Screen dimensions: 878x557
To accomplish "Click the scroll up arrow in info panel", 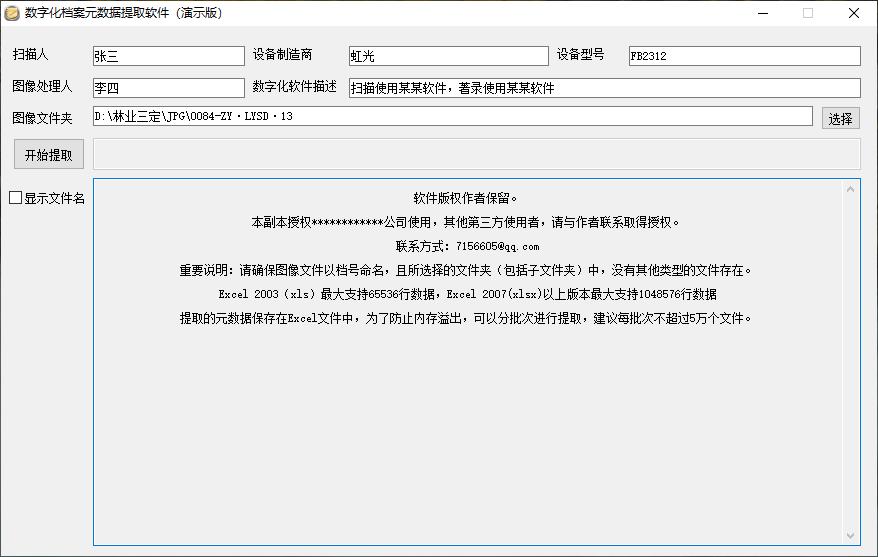I will click(x=852, y=188).
